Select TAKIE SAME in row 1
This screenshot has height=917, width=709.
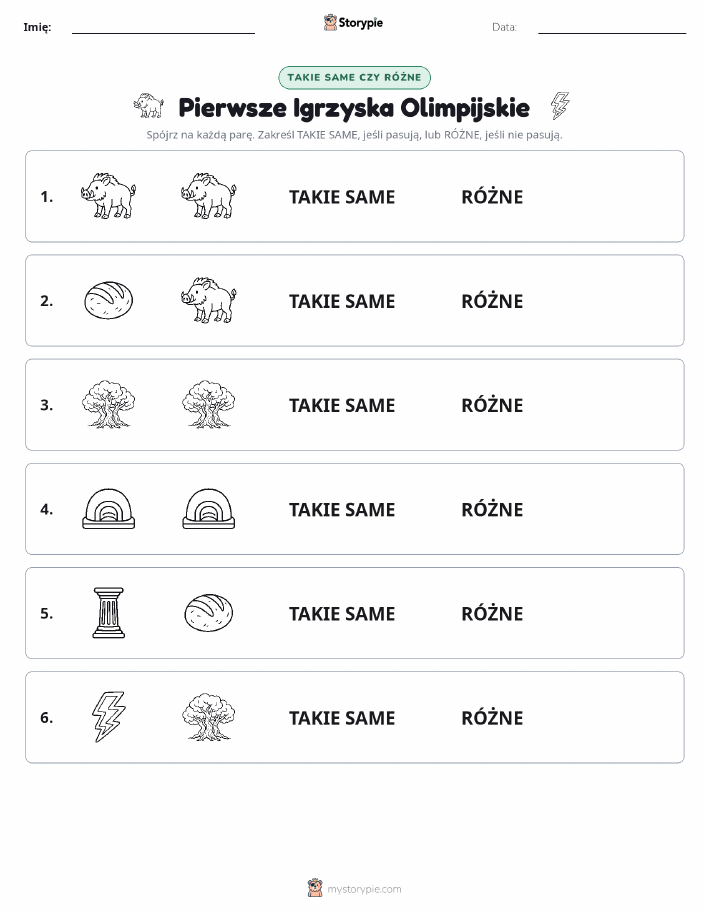342,197
